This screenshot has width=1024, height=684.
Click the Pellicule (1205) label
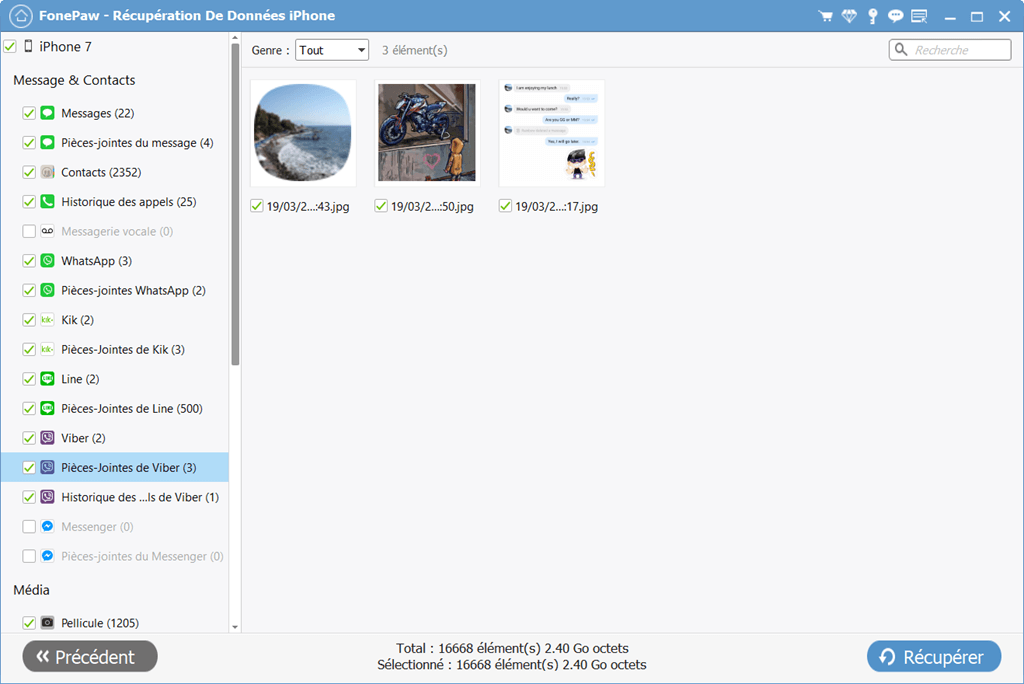100,623
